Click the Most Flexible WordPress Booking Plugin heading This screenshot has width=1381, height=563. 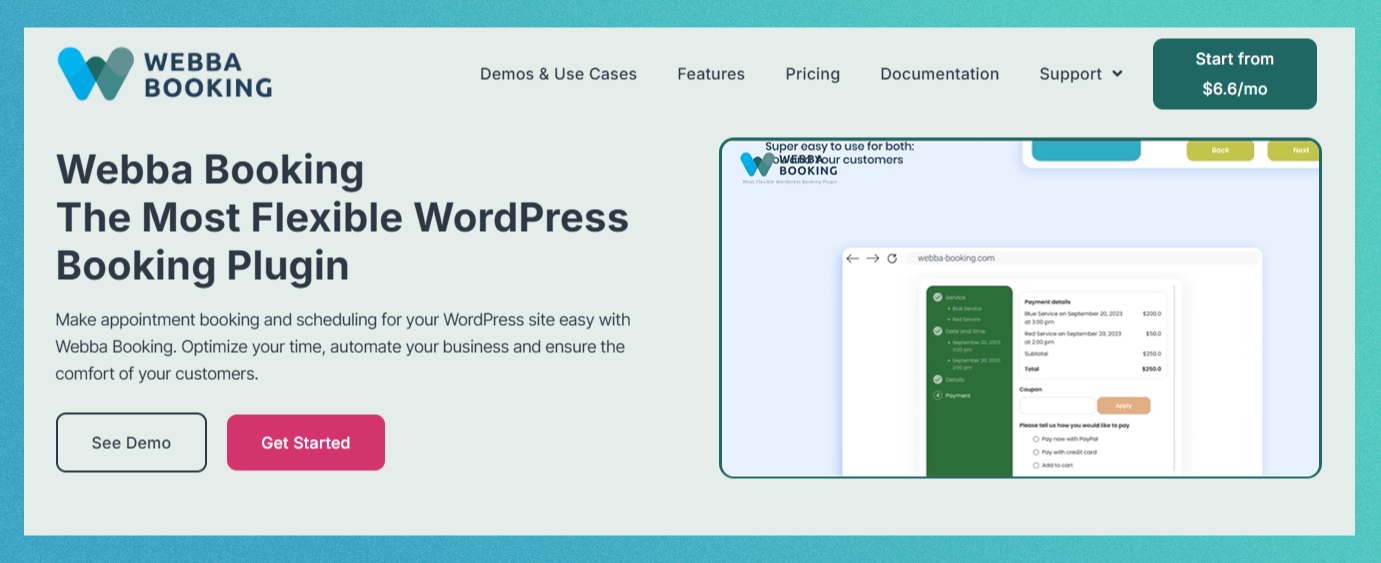click(342, 217)
